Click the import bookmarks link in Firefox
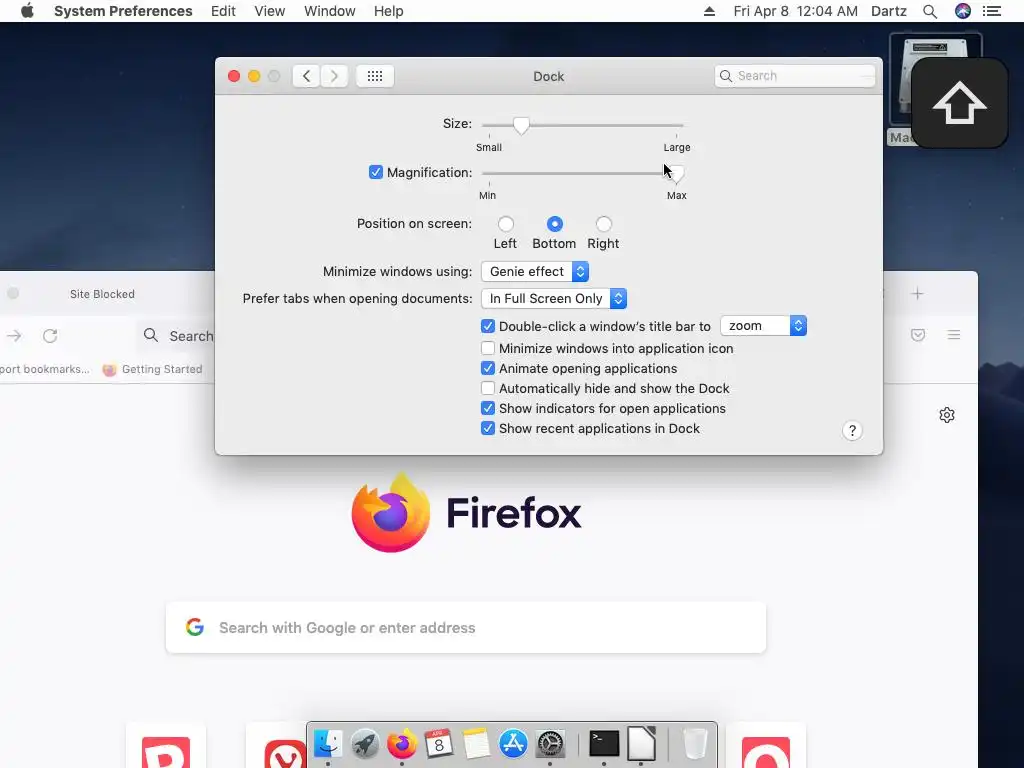 [x=44, y=369]
